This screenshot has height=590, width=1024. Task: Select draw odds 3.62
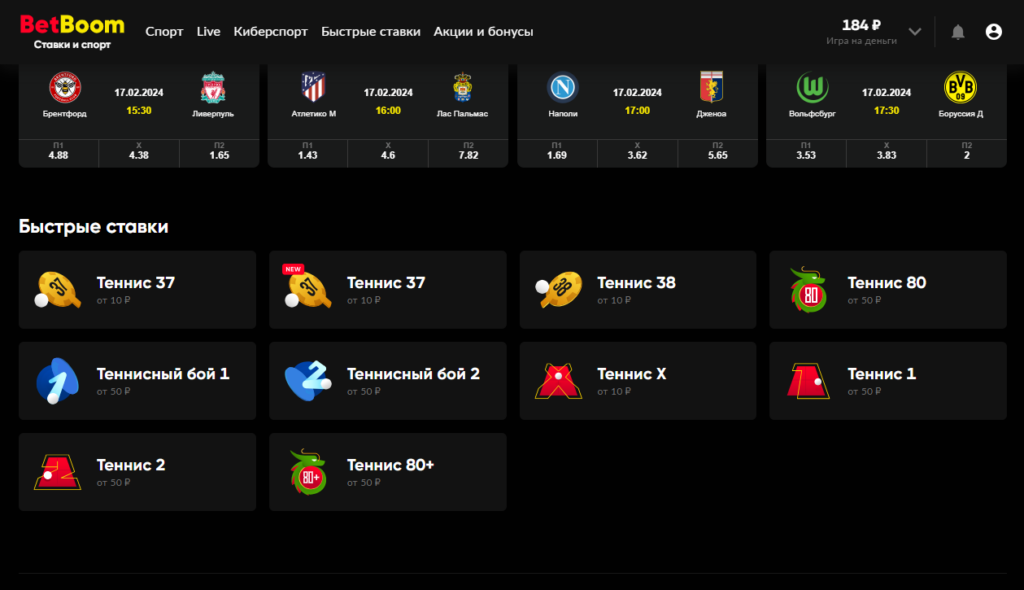[x=637, y=153]
